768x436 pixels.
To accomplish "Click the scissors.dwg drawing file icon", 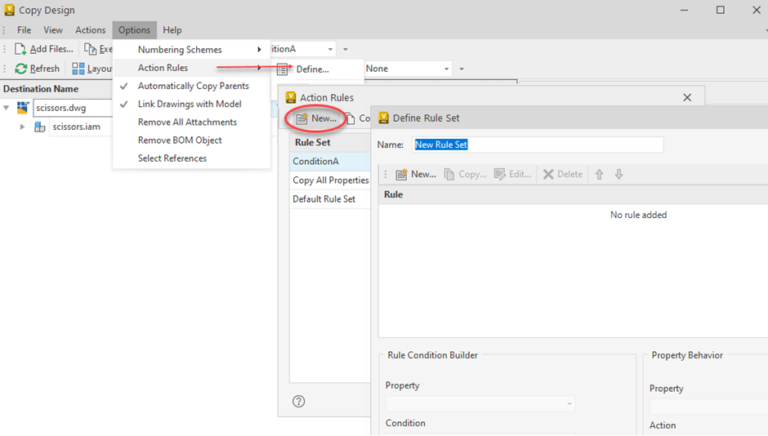I will point(23,108).
